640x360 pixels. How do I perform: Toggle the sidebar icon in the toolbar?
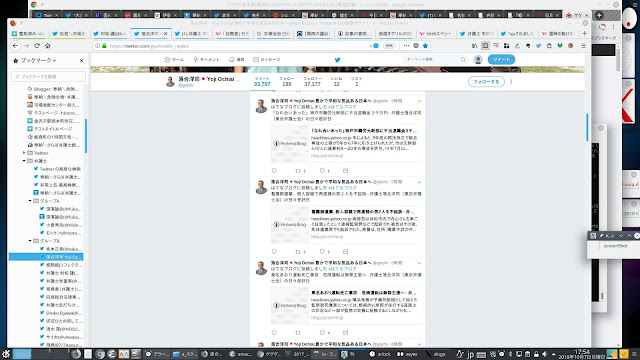tap(485, 46)
